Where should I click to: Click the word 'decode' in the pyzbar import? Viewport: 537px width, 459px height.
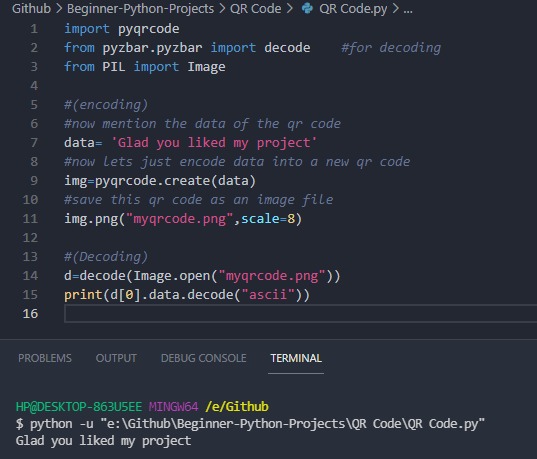tap(287, 48)
